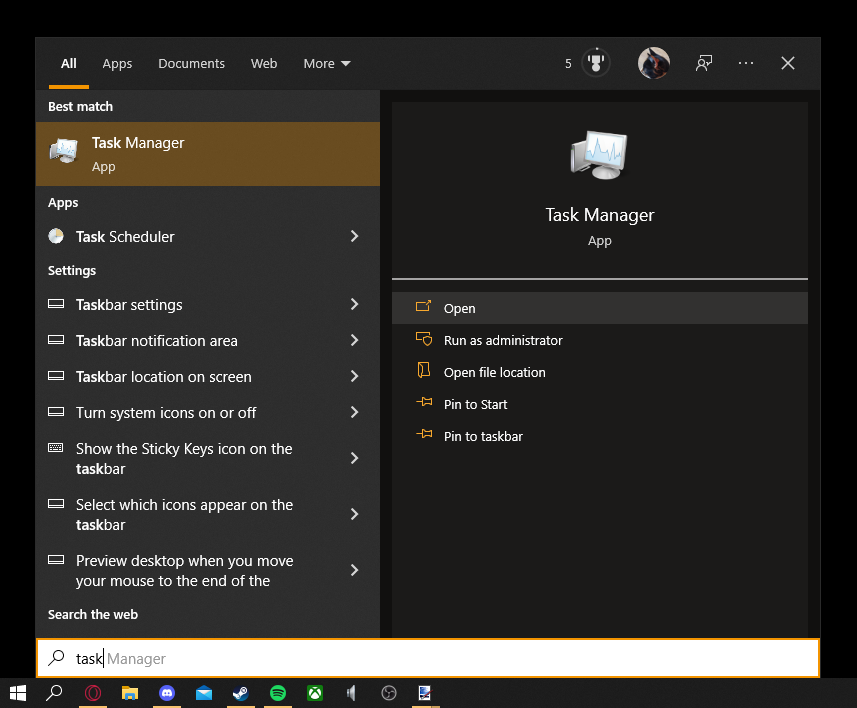Open Taskbar settings result

coord(208,304)
